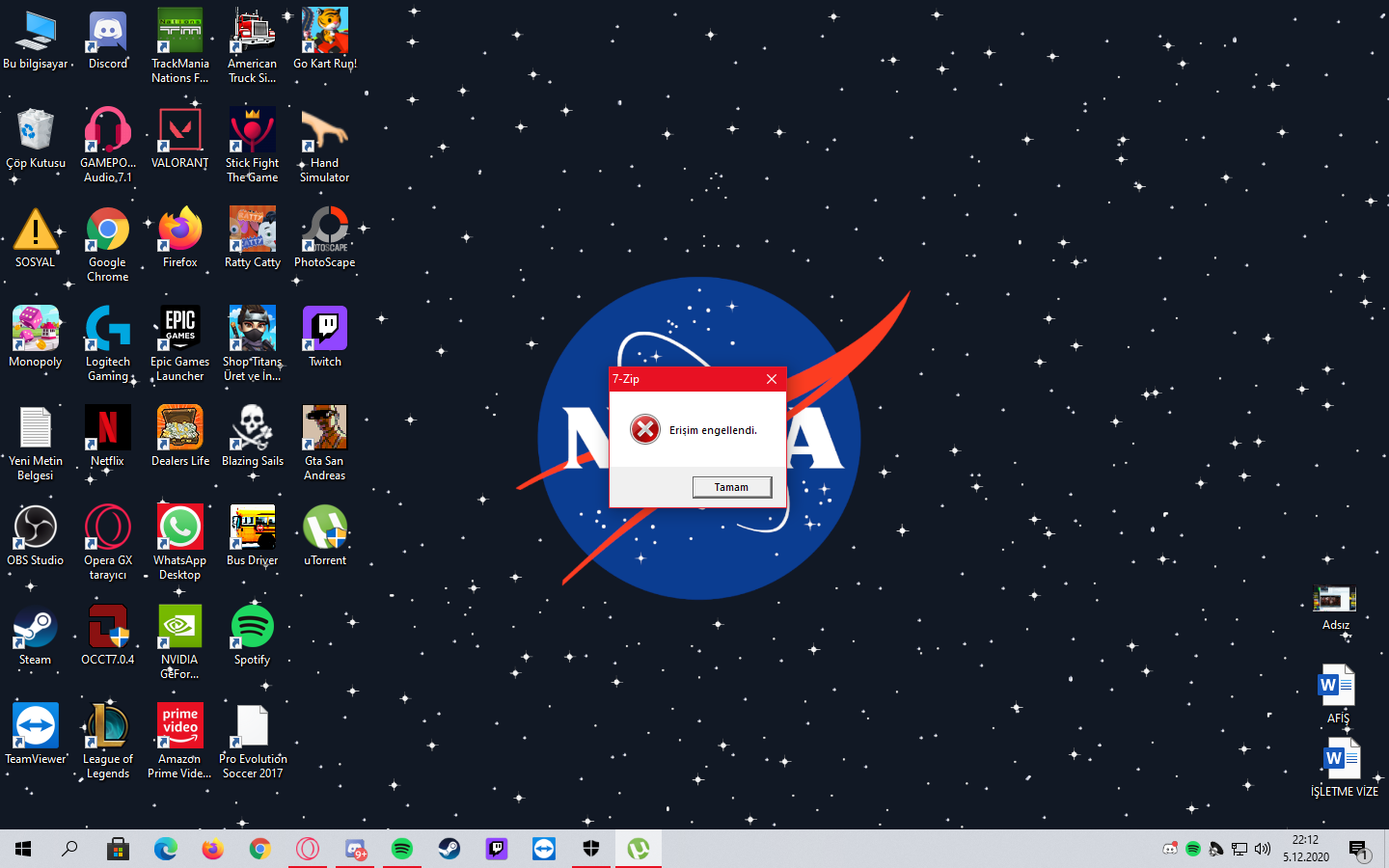The image size is (1389, 868).
Task: Open network status tray icon
Action: (1239, 849)
